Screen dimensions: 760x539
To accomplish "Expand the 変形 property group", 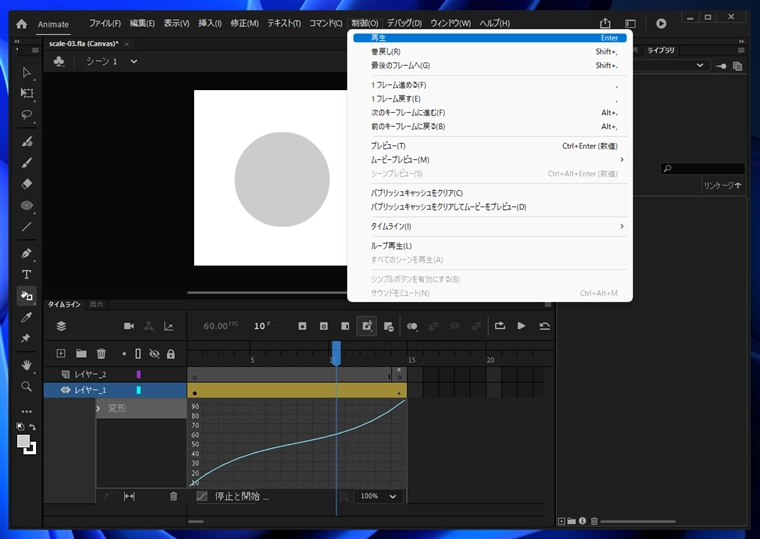I will coord(98,409).
